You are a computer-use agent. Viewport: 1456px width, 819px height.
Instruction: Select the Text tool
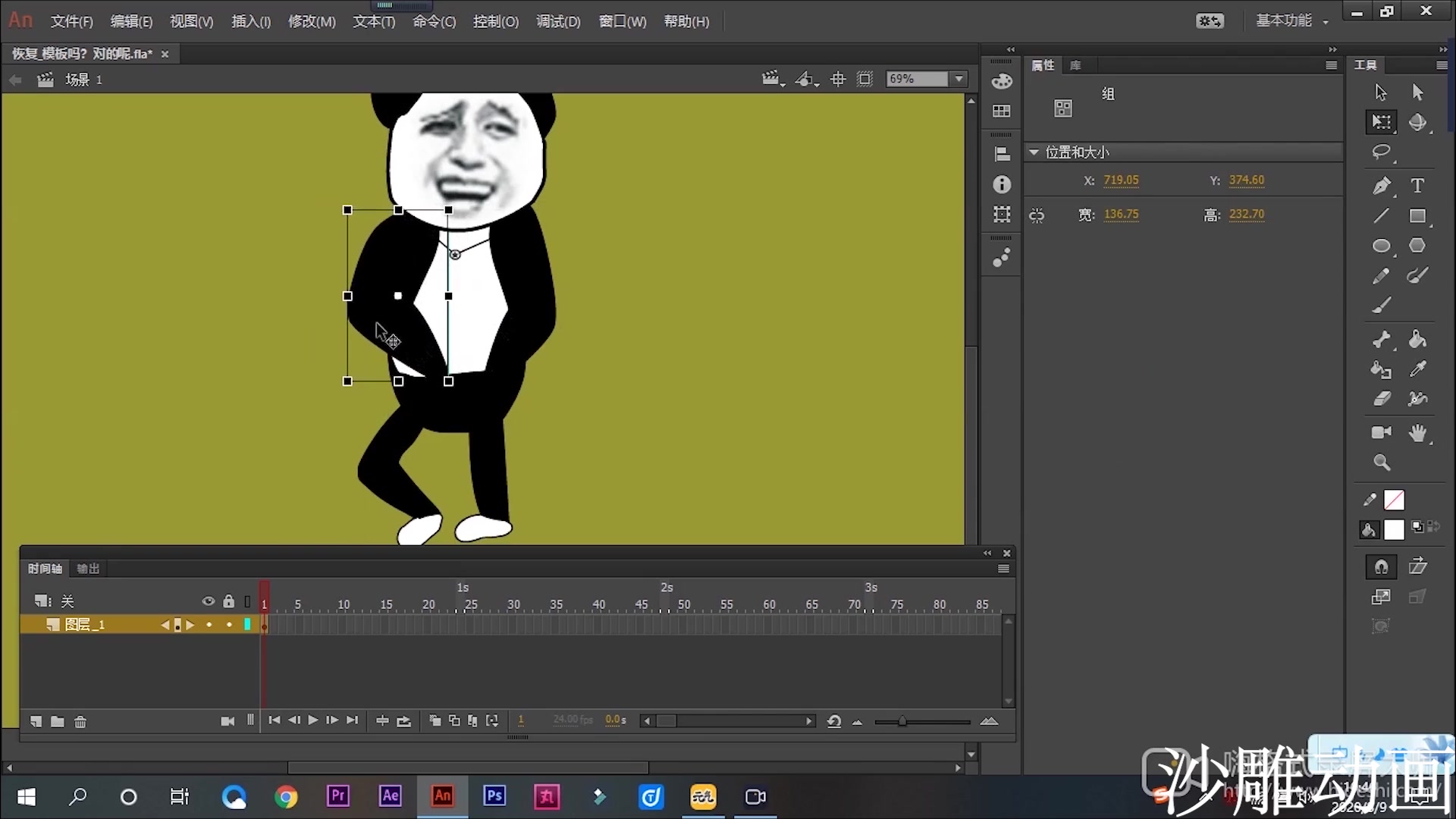(x=1417, y=186)
